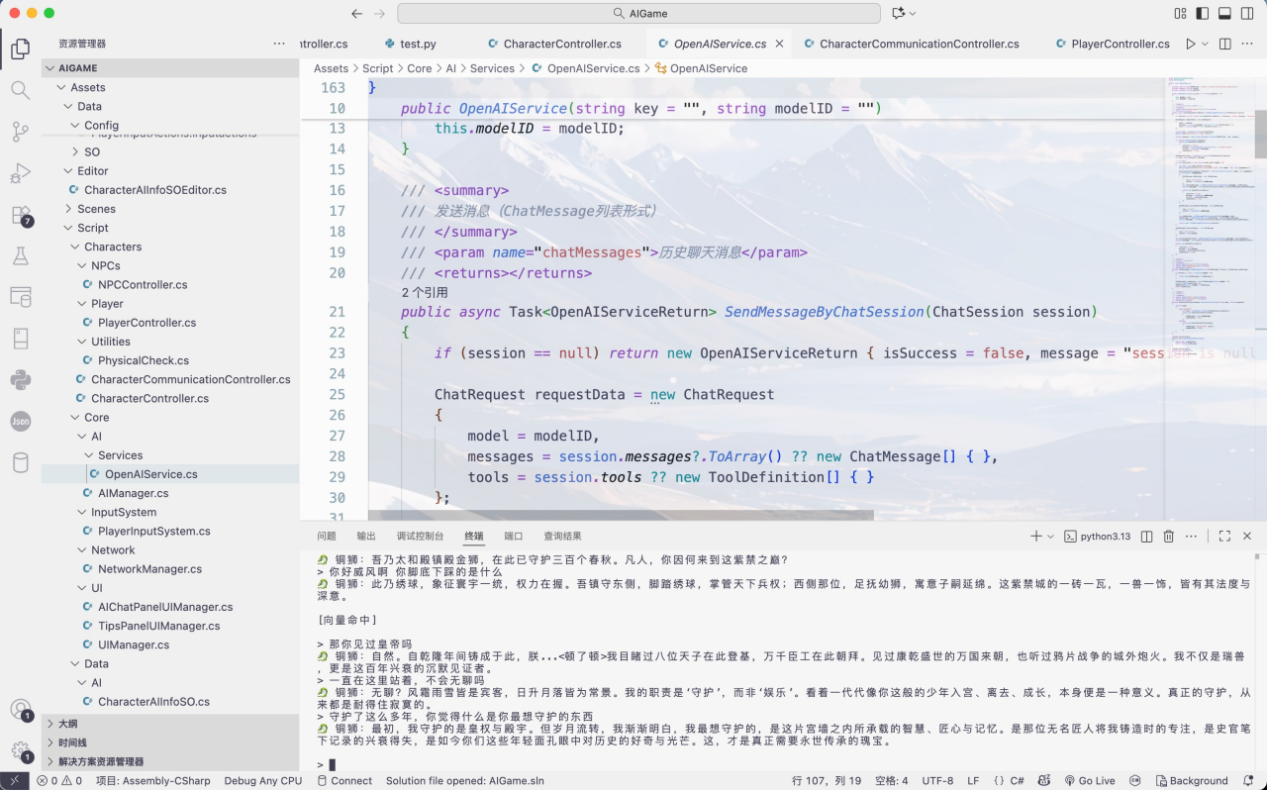This screenshot has width=1267, height=790.
Task: Click the AIGame search box in the title bar
Action: (x=639, y=13)
